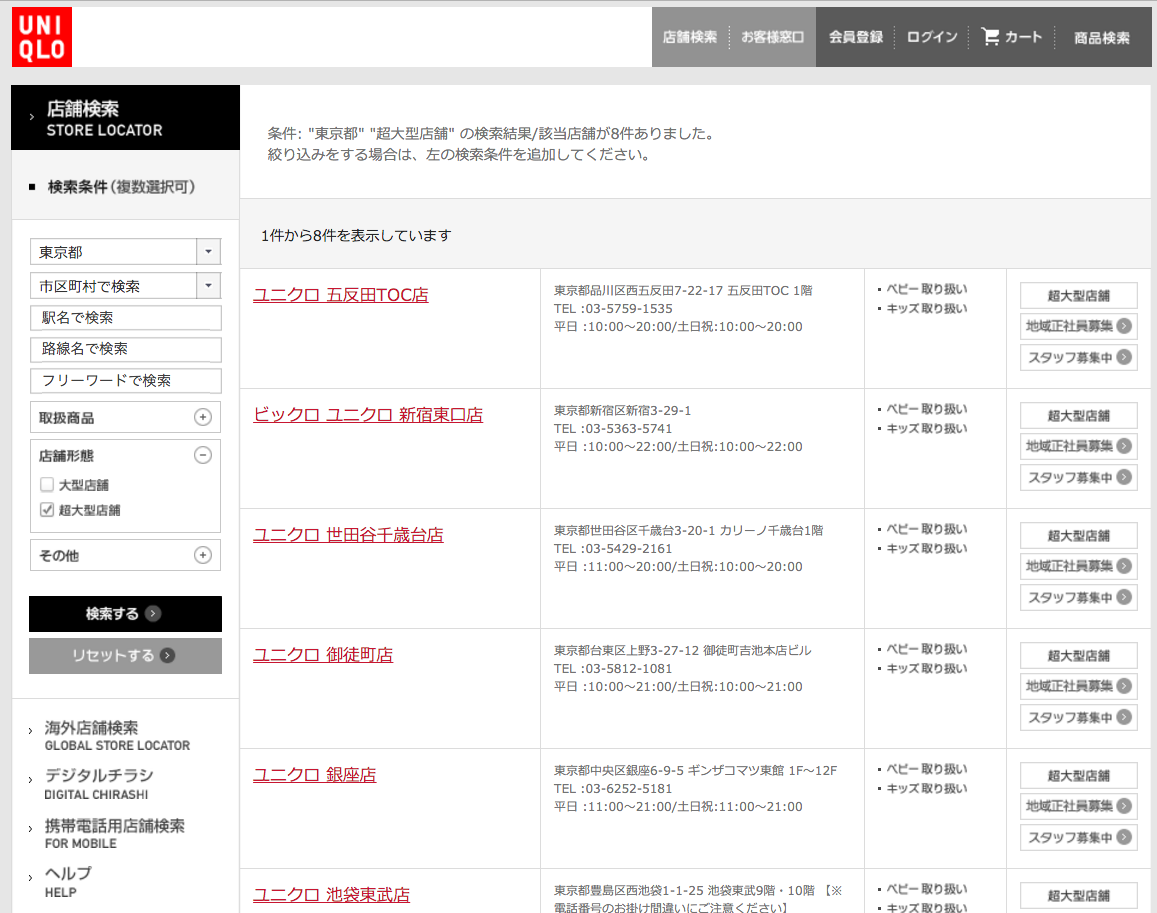Open ユニクロ 五反田TOC店 store link
Viewport: 1157px width, 913px height.
(341, 295)
